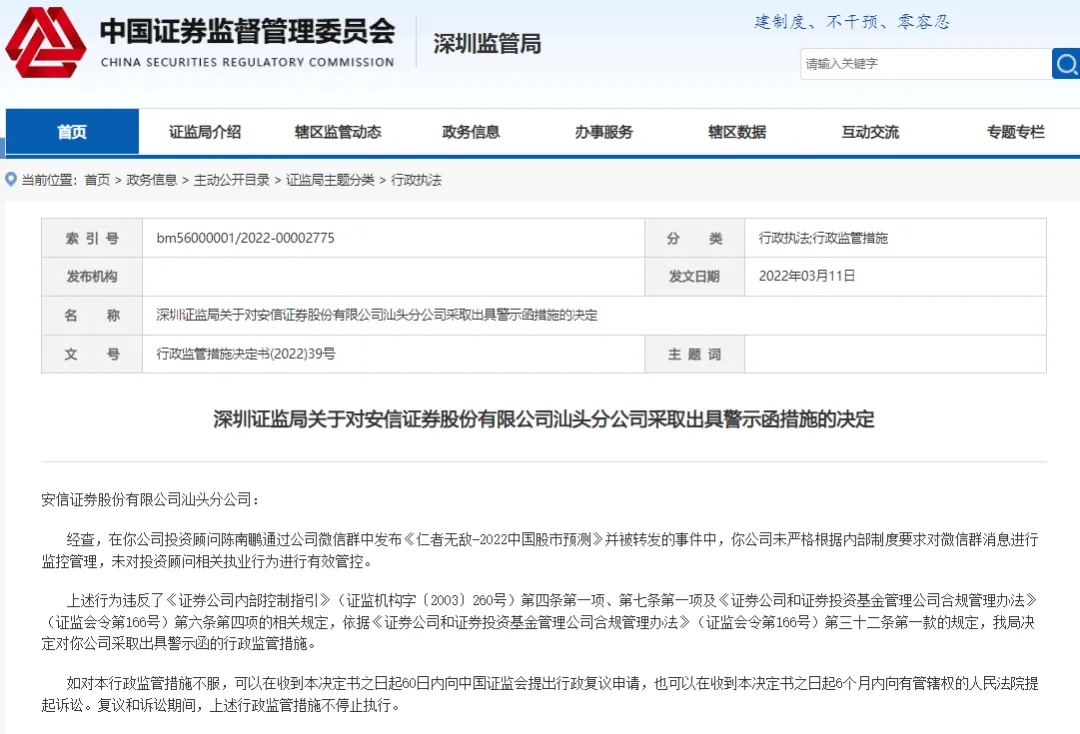The height and width of the screenshot is (734, 1080).
Task: Click the slogan 建制度、不干预、零容忍
Action: pos(852,22)
